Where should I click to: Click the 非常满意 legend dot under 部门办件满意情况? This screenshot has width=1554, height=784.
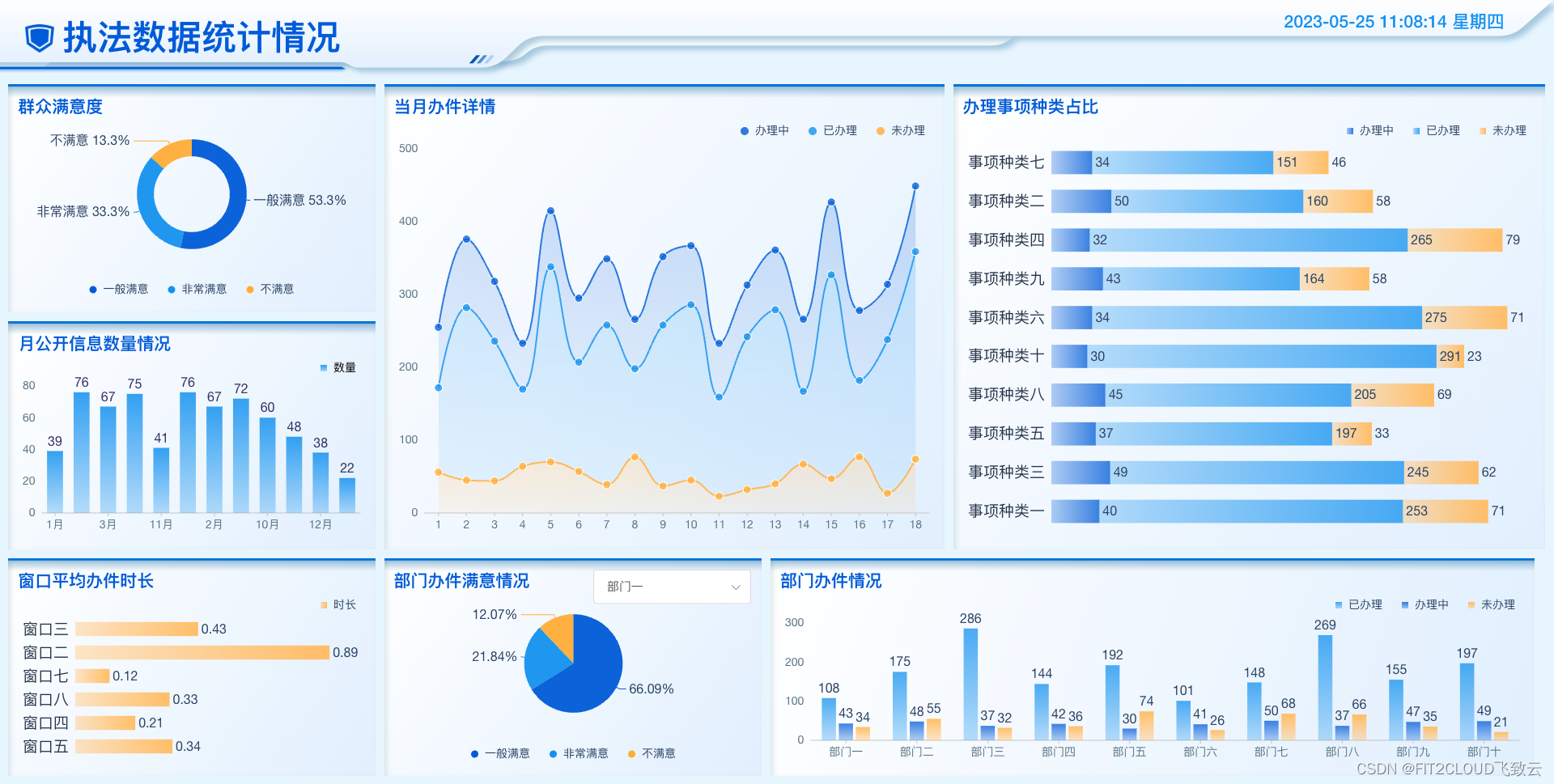point(552,753)
